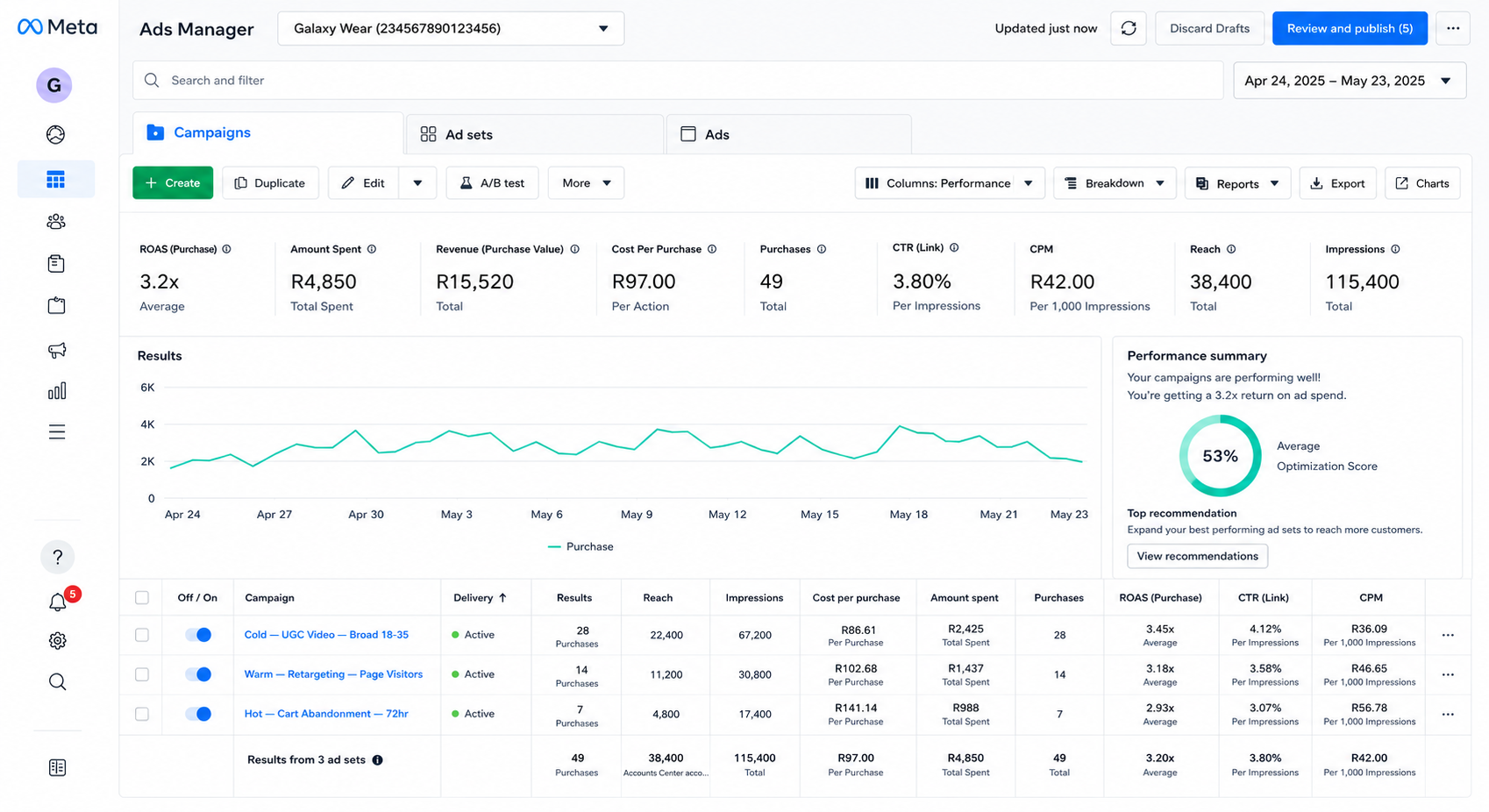
Task: Toggle off Cold — UGC Video campaign switch
Action: pyautogui.click(x=198, y=635)
